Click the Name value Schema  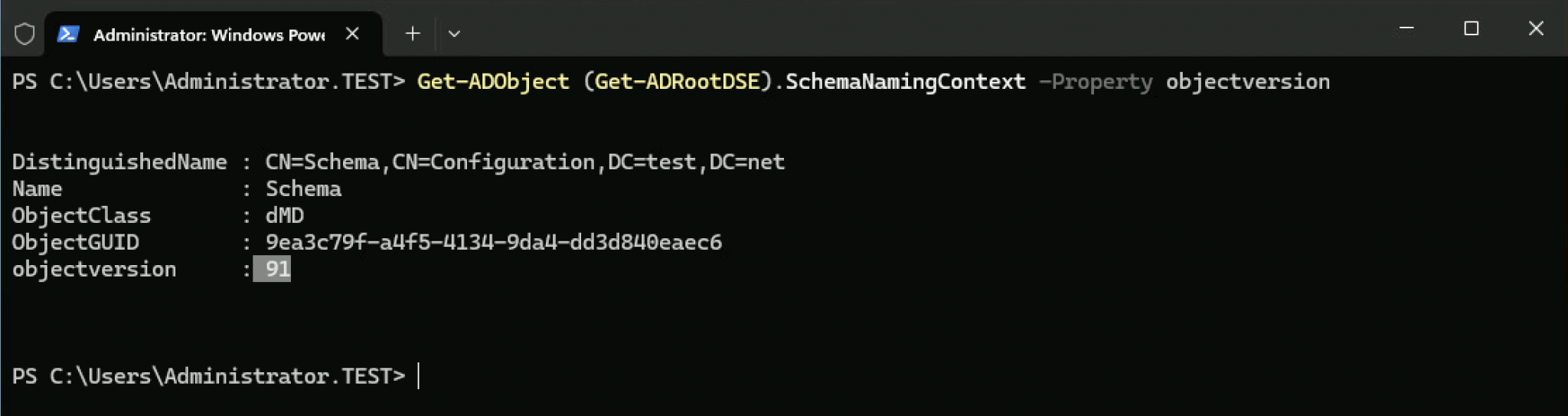pyautogui.click(x=303, y=188)
